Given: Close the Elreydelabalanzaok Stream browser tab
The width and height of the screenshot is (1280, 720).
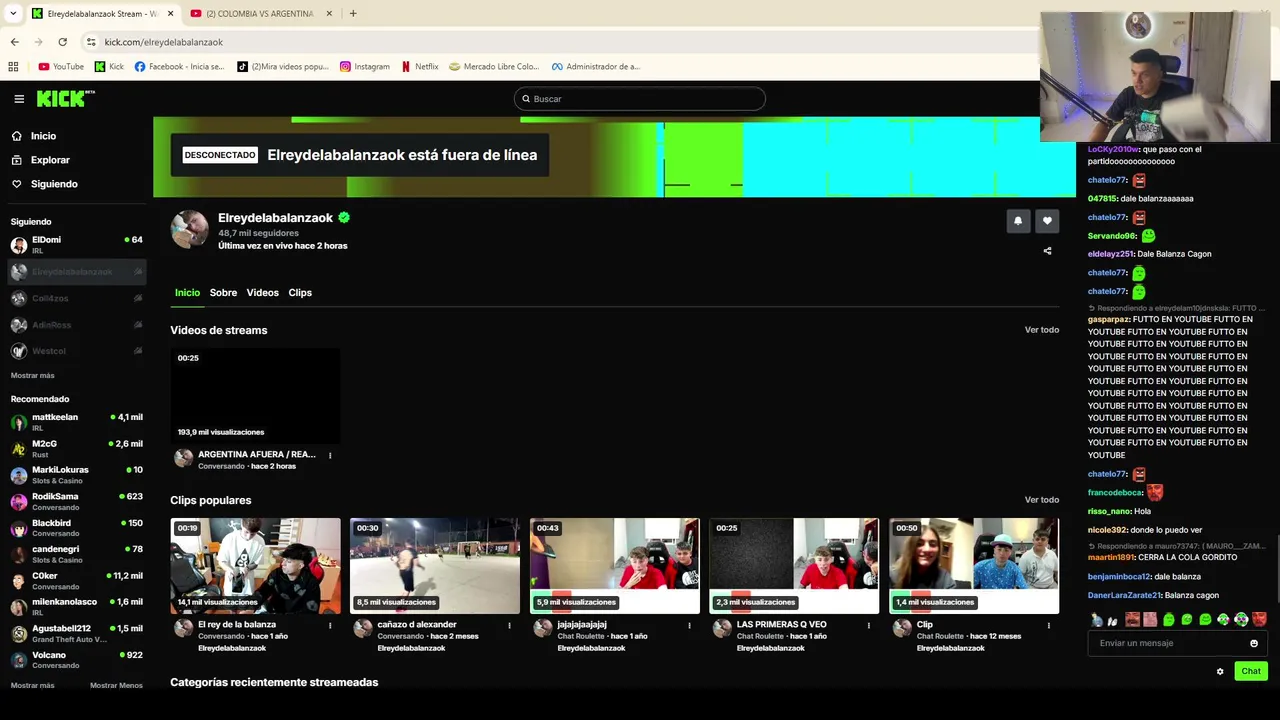Looking at the screenshot, I should click(170, 13).
